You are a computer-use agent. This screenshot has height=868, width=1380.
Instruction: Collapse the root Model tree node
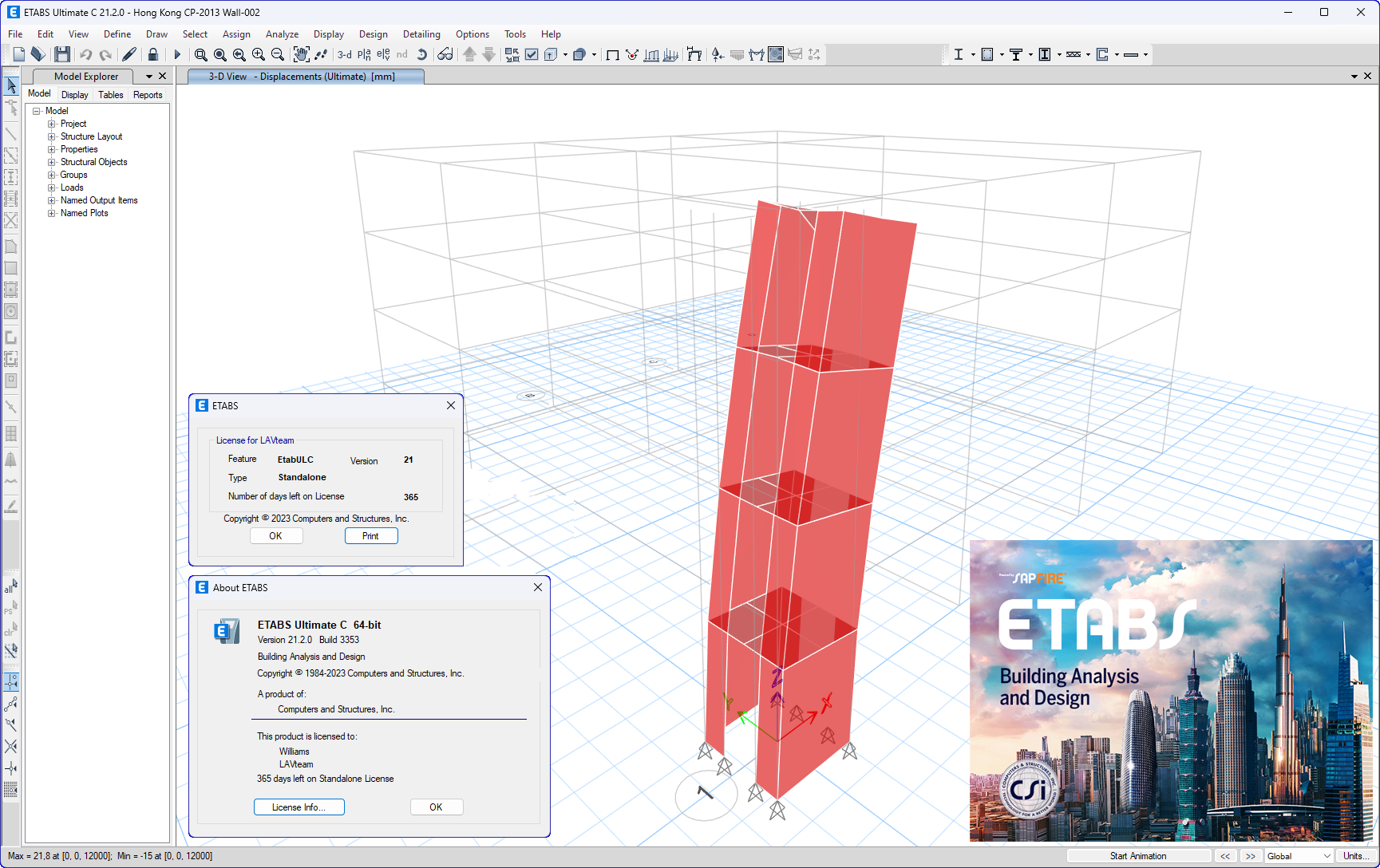[37, 111]
